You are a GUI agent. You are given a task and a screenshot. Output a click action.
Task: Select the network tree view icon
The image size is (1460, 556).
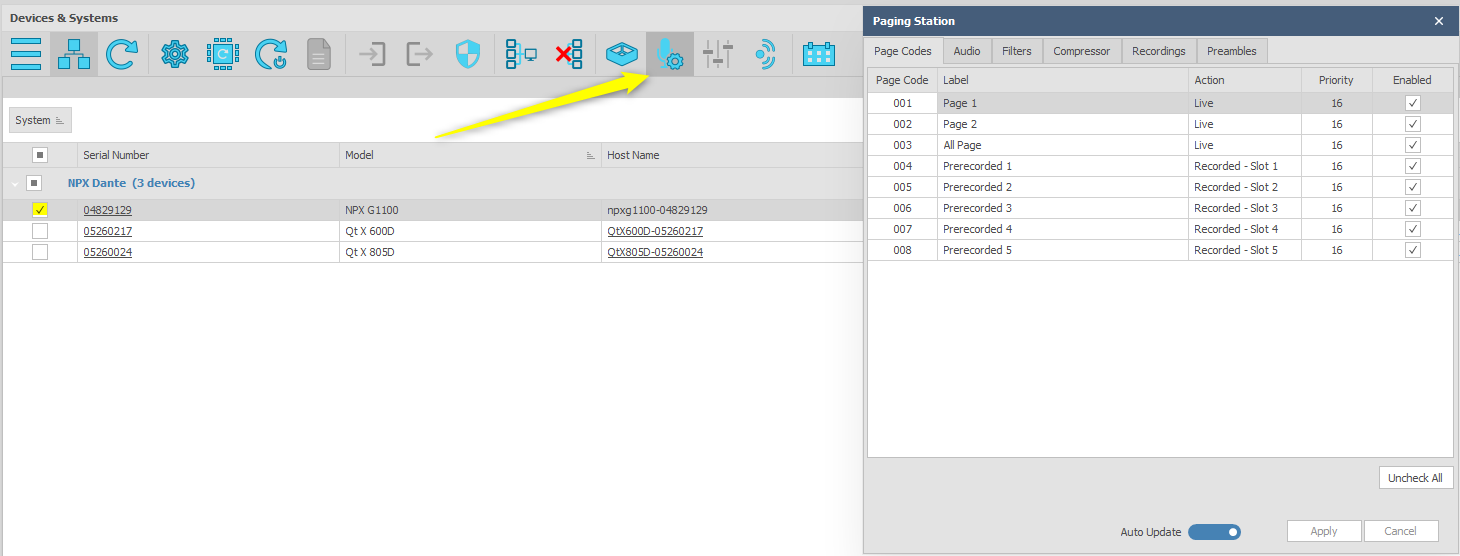[74, 54]
